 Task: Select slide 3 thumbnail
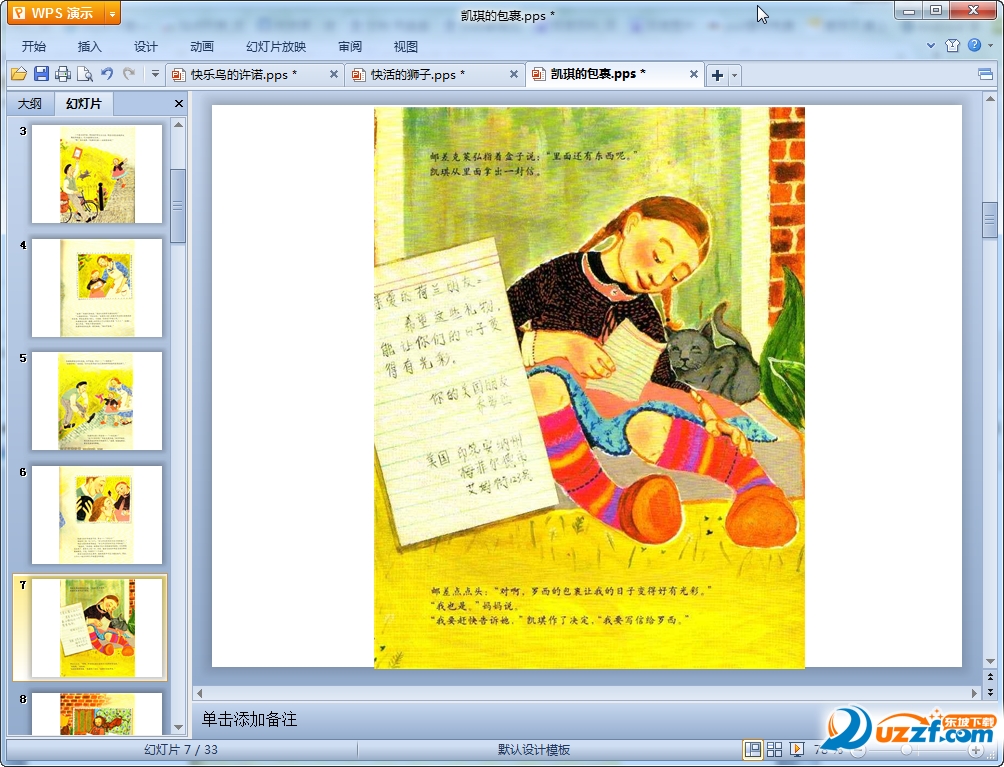pyautogui.click(x=97, y=174)
